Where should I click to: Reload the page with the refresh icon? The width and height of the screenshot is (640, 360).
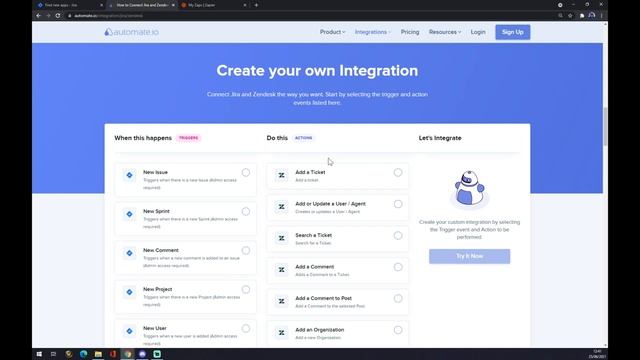[58, 16]
